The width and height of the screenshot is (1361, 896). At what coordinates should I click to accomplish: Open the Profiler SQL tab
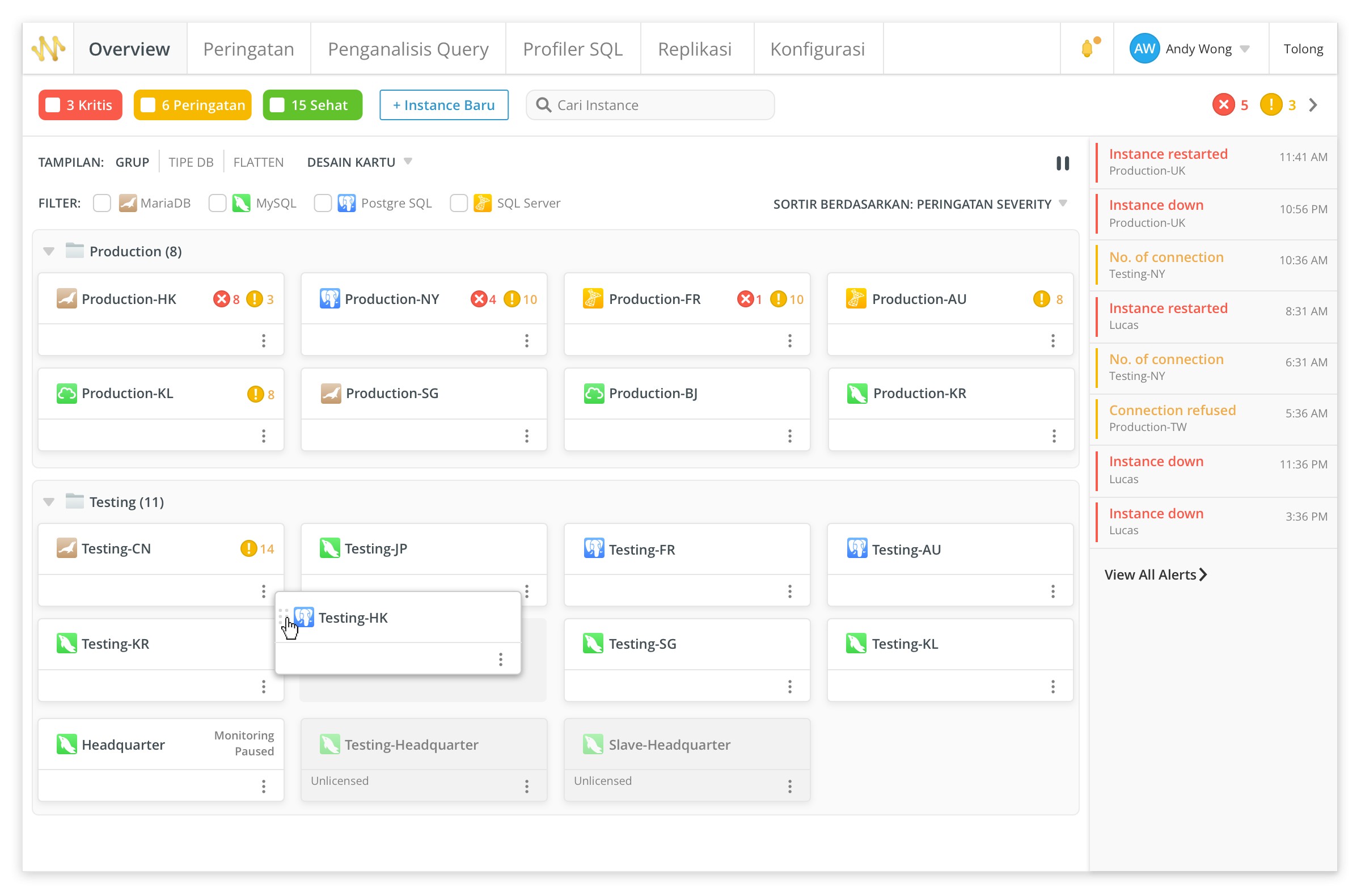click(x=572, y=49)
